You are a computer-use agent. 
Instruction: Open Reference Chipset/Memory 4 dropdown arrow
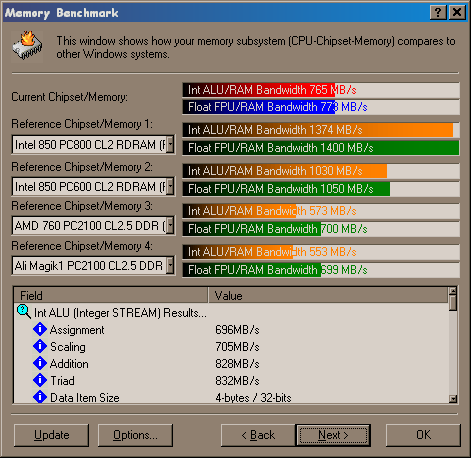170,266
